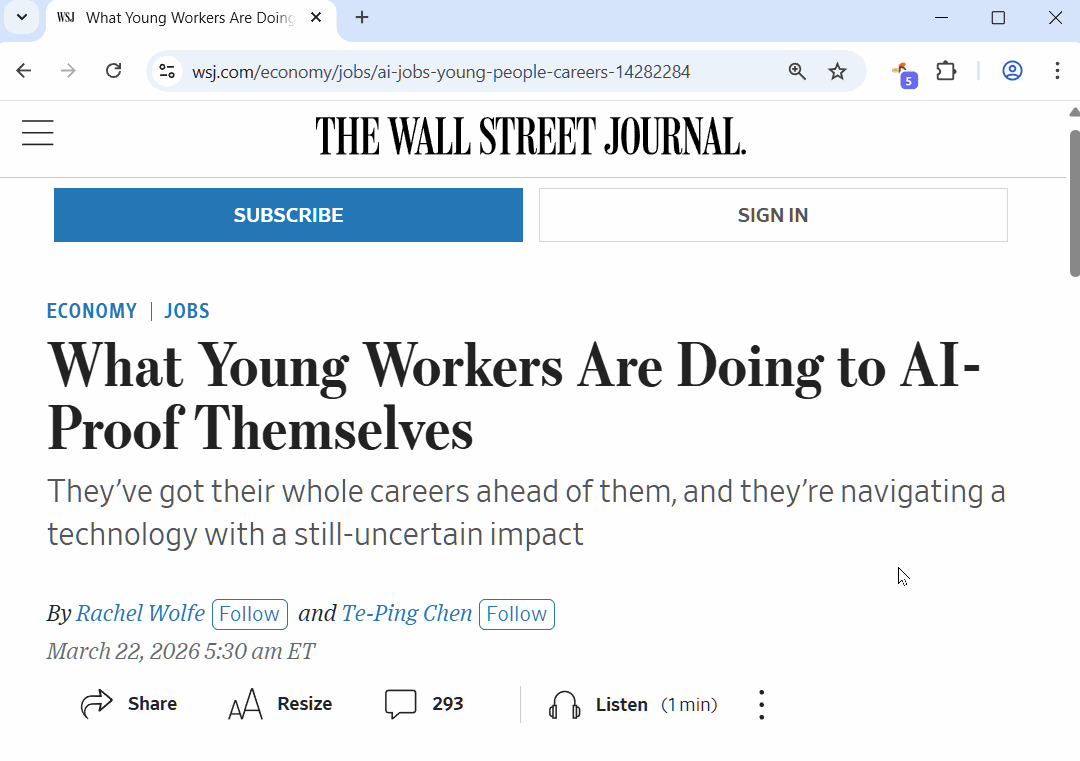Bookmark this page with the star icon
1080x761 pixels.
pos(838,71)
